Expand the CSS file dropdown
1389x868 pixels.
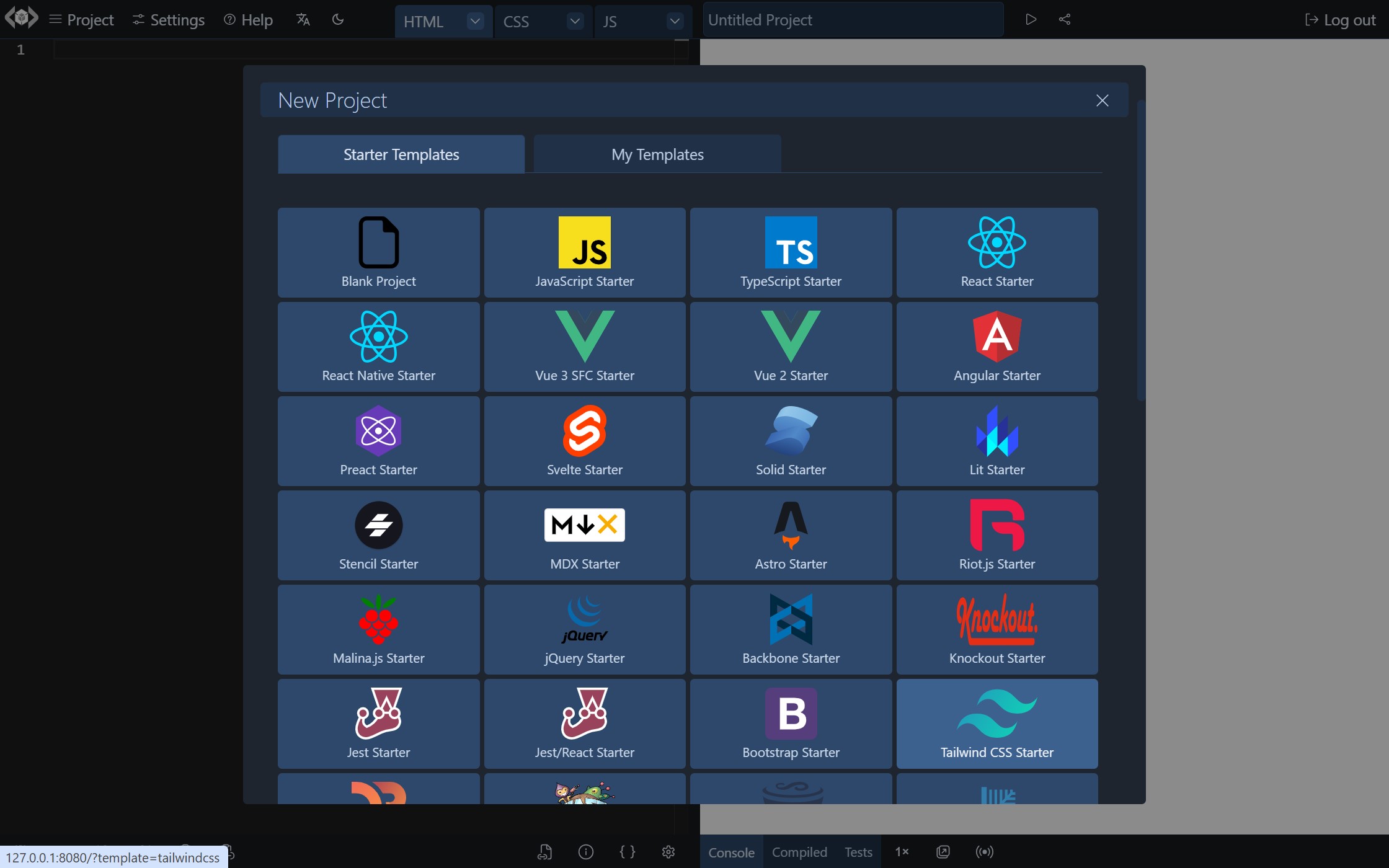573,20
